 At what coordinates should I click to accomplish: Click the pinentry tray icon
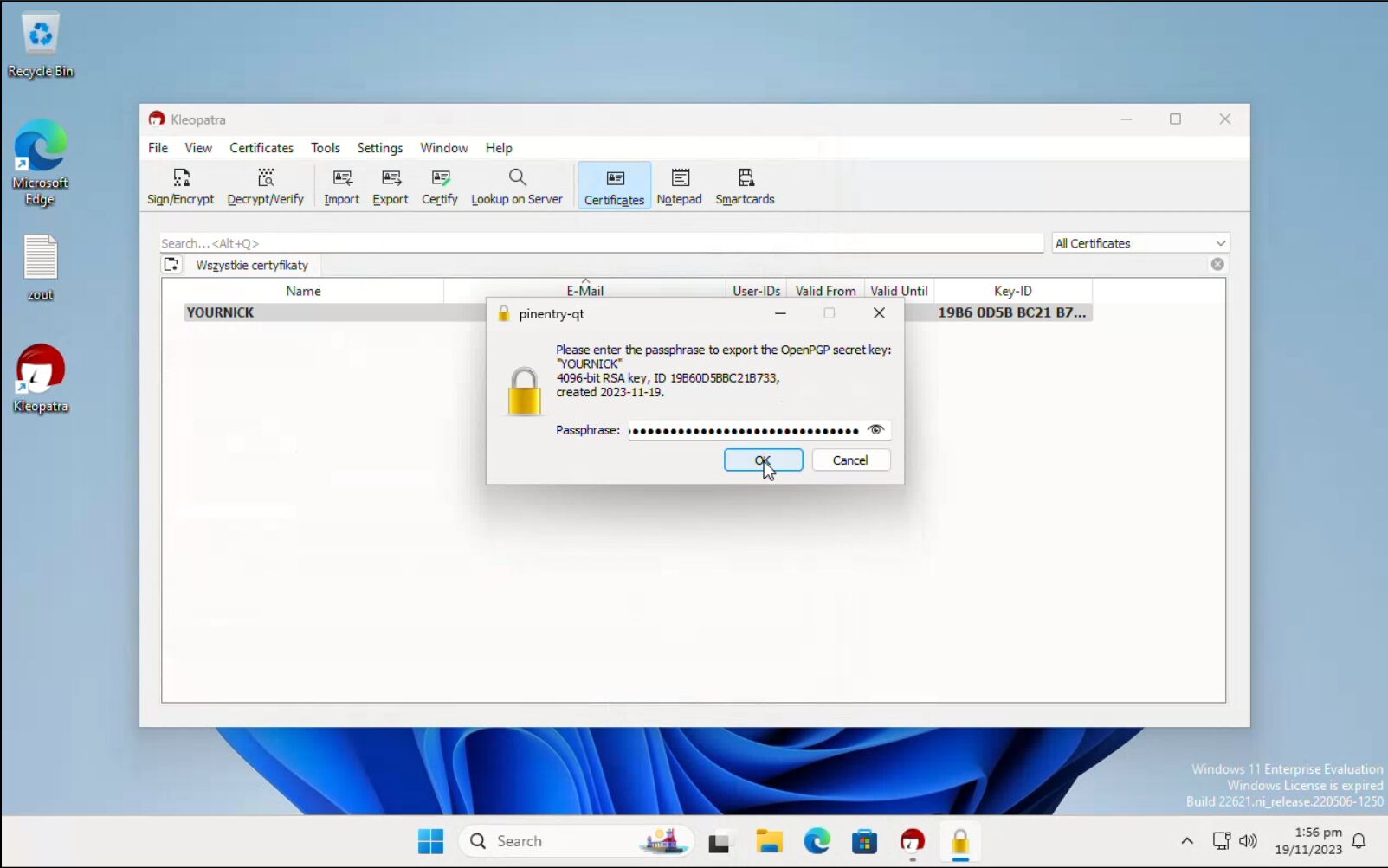coord(959,840)
